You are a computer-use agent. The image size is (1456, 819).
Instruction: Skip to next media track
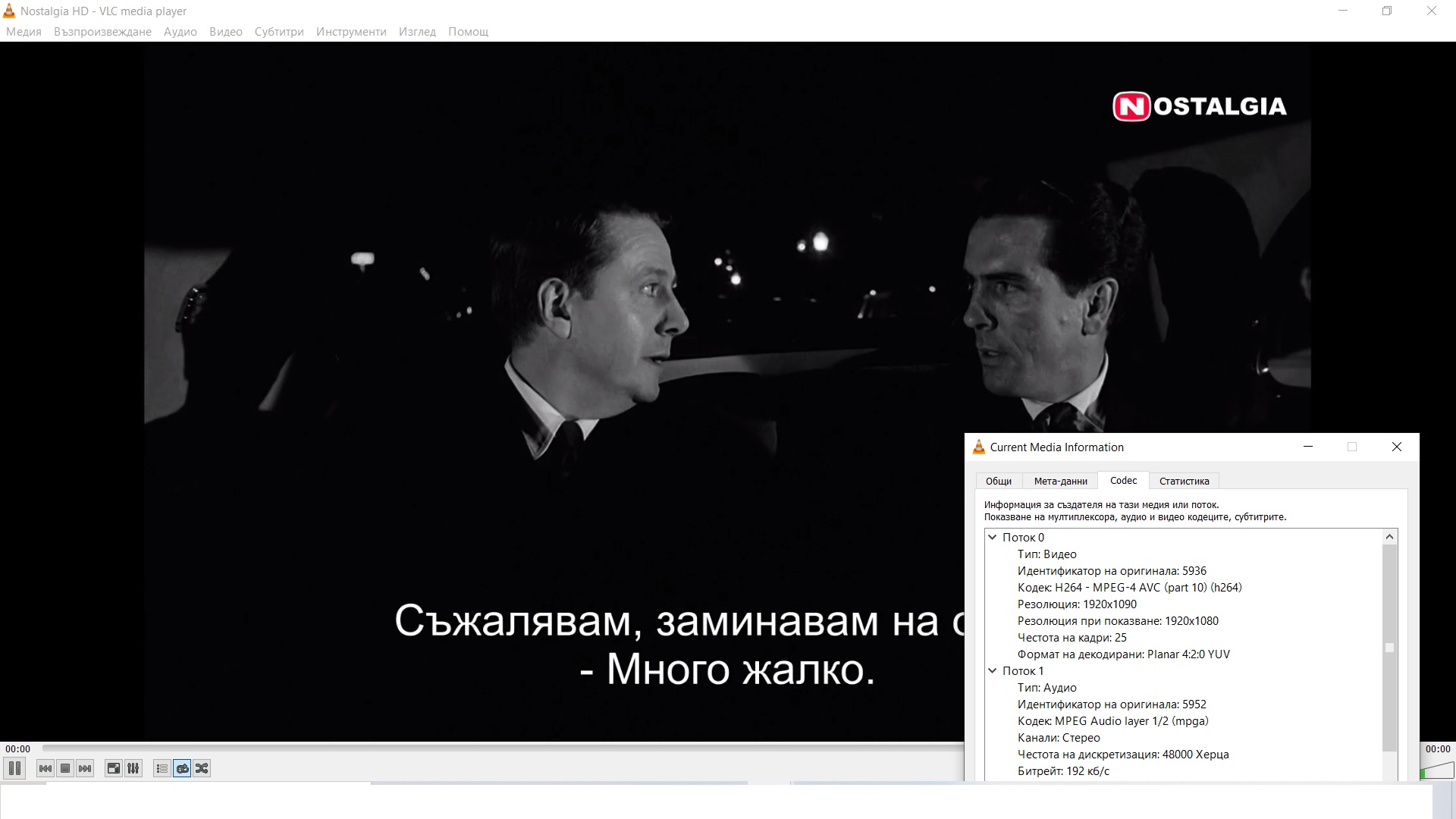pyautogui.click(x=85, y=768)
